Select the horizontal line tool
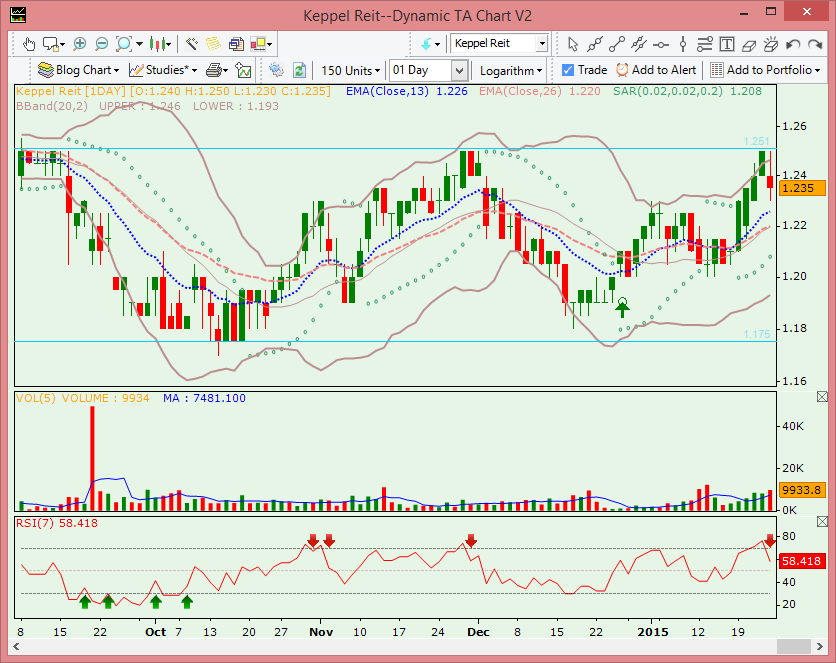 click(661, 45)
